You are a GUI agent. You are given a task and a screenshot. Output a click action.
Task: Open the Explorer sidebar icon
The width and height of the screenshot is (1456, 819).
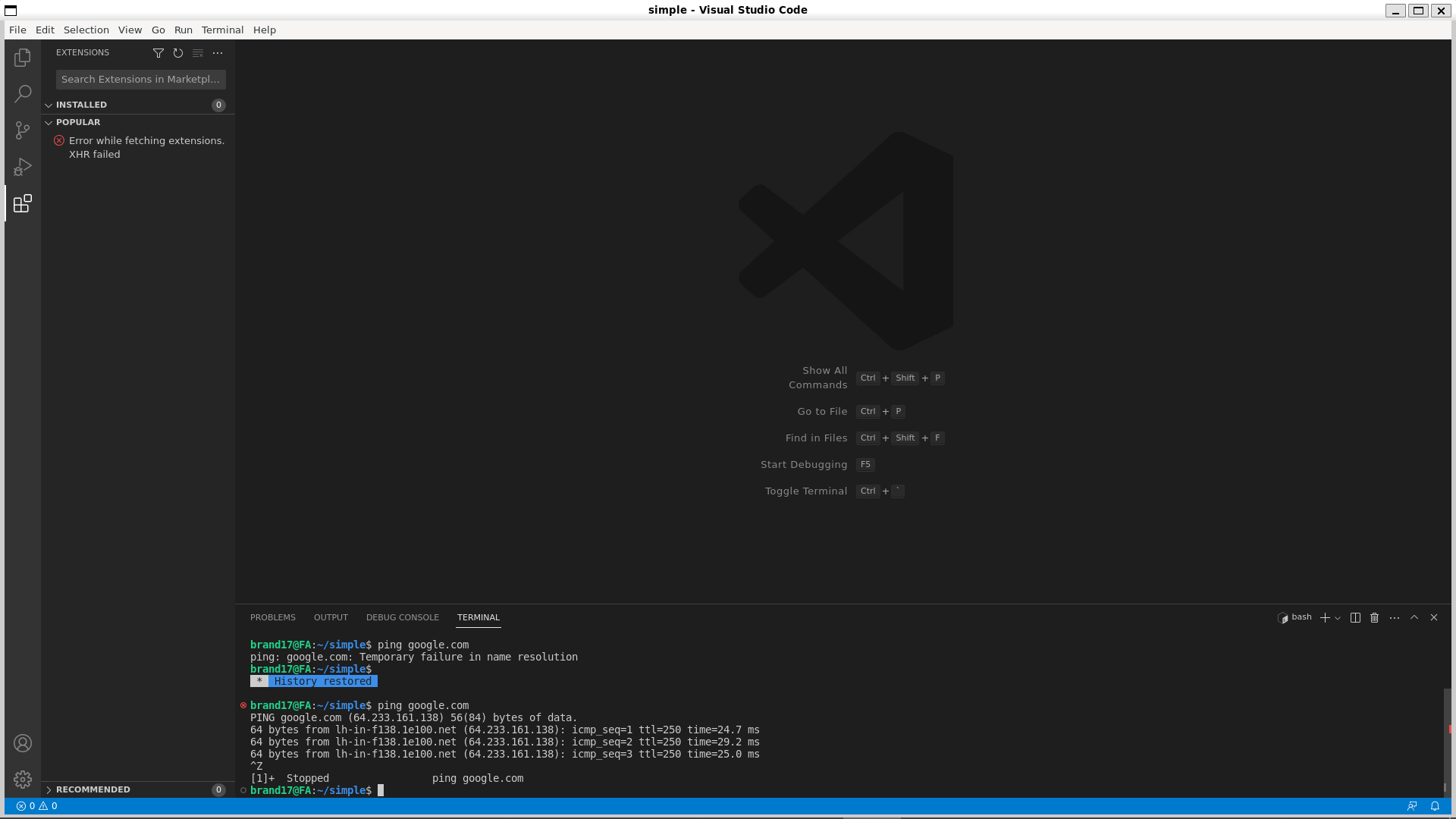point(23,57)
